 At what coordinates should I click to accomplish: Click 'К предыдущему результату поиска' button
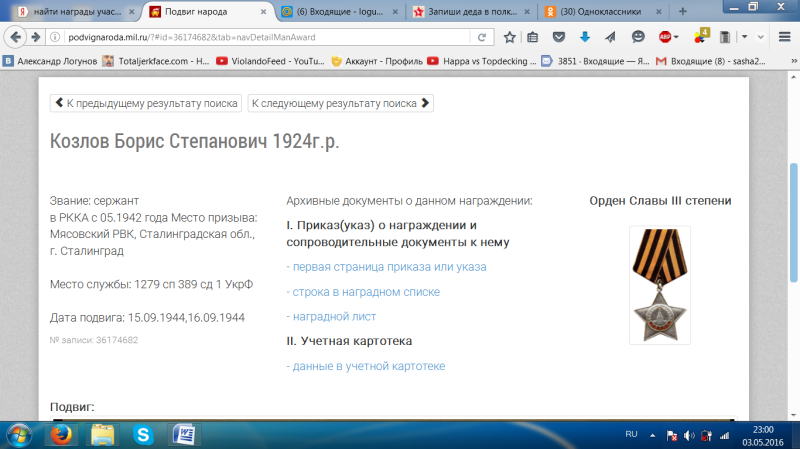pyautogui.click(x=145, y=103)
